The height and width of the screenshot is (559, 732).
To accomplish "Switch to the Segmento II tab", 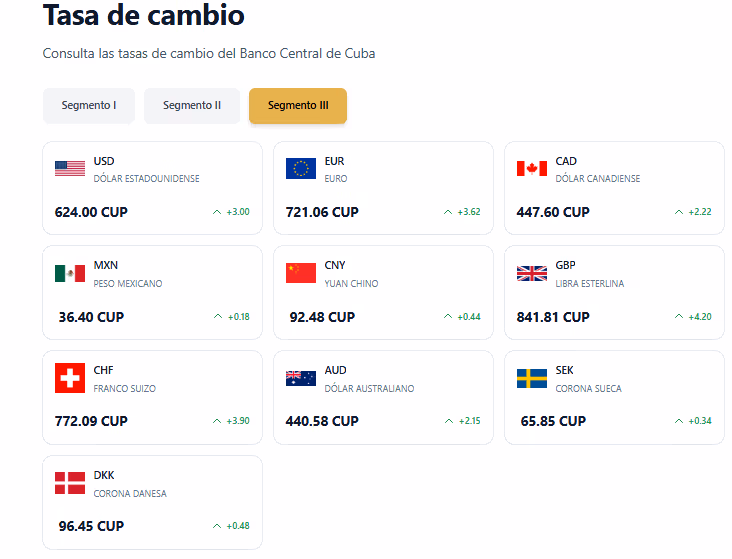I will 192,106.
